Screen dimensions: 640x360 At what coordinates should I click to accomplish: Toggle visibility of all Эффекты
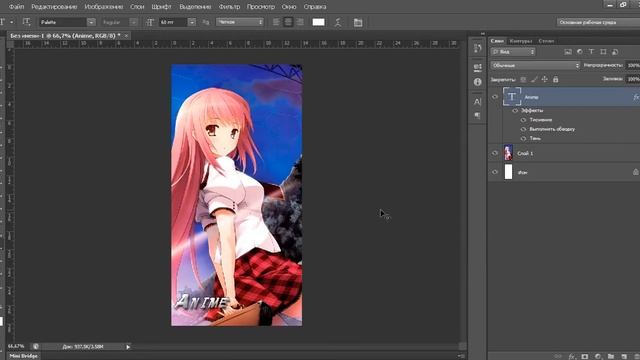(x=515, y=111)
